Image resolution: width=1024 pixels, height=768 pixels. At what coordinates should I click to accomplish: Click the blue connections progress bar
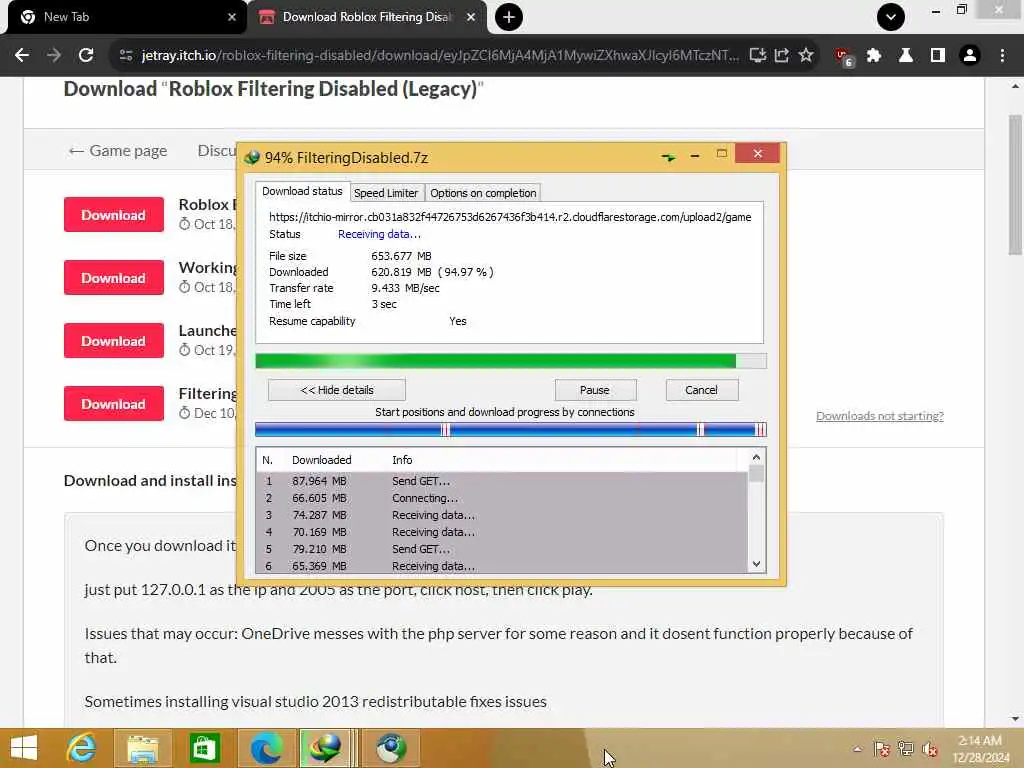(511, 429)
